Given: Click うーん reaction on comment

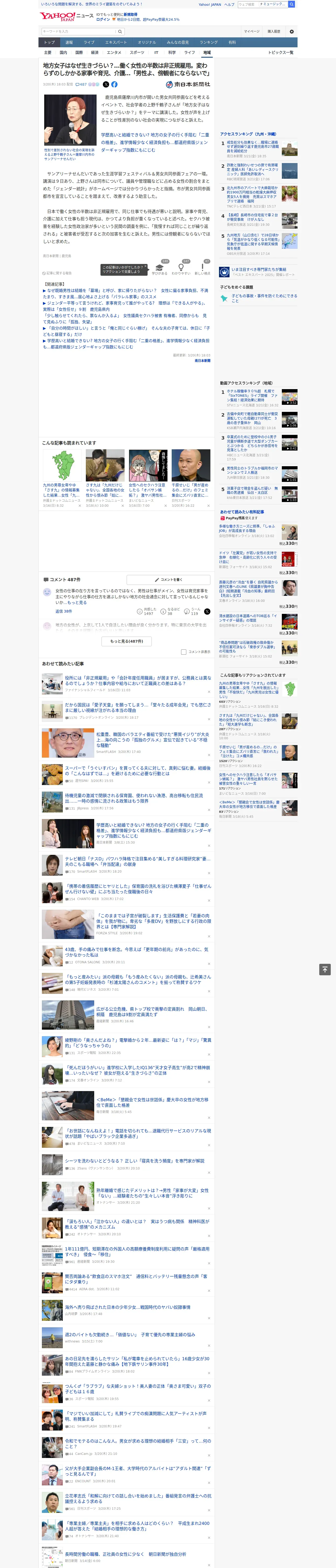Looking at the screenshot, I should (x=192, y=611).
